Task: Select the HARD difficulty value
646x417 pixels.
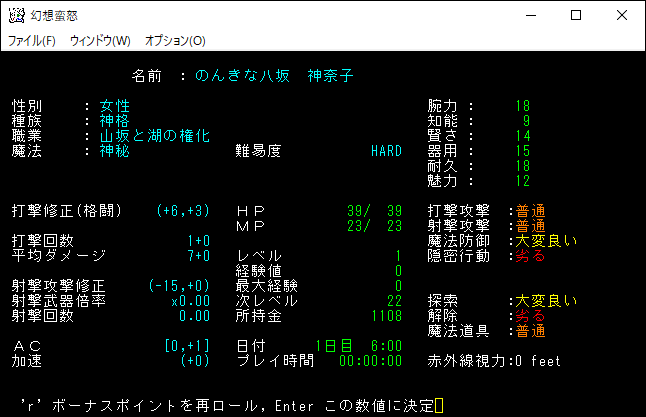Action: click(x=385, y=151)
